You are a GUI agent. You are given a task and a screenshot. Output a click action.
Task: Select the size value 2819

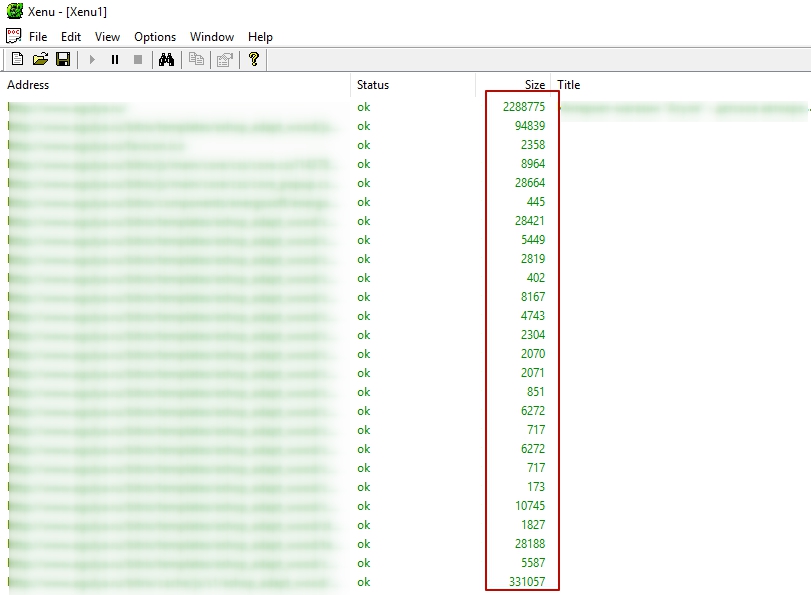pos(533,259)
